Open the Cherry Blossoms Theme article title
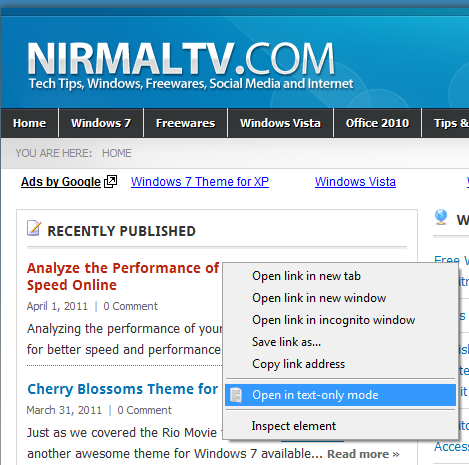 pos(123,389)
